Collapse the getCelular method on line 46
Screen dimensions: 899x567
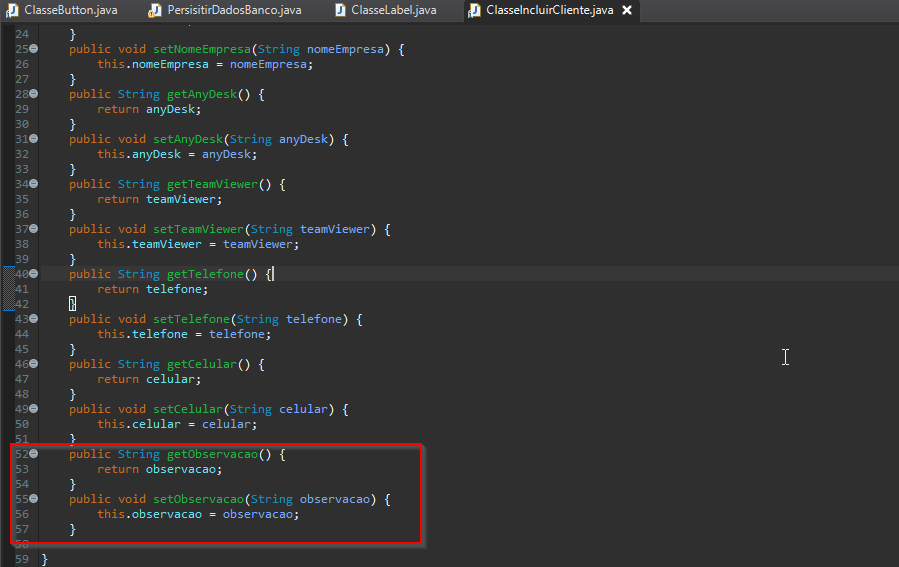(34, 364)
